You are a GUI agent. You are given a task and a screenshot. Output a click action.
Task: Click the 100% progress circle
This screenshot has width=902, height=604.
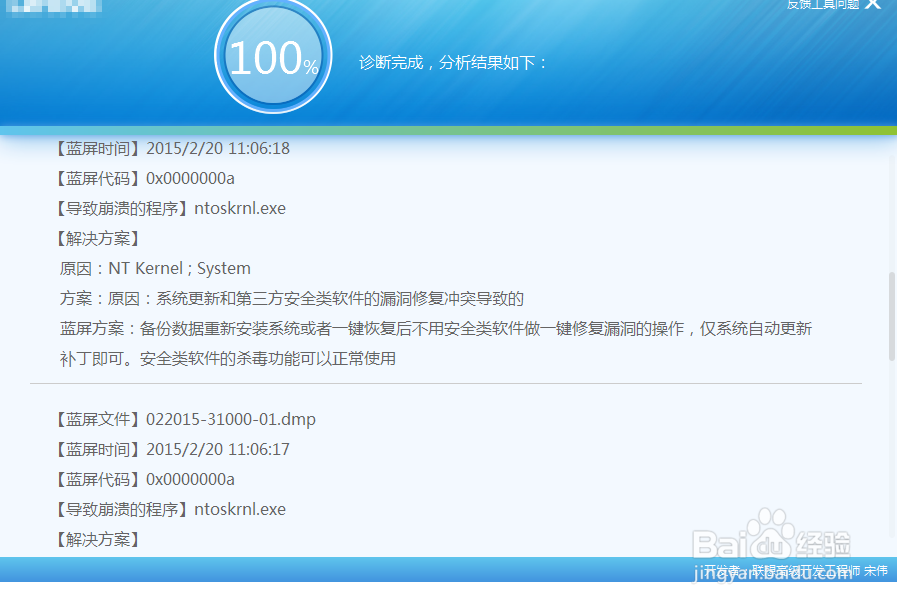click(x=273, y=56)
